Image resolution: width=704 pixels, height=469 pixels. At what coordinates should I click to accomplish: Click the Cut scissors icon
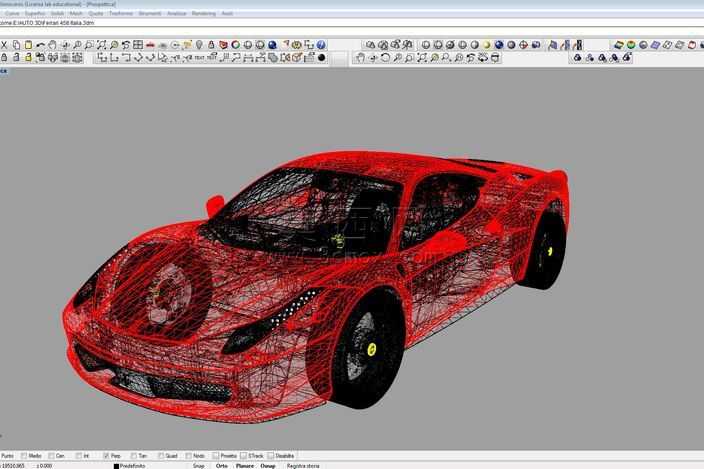[4, 45]
